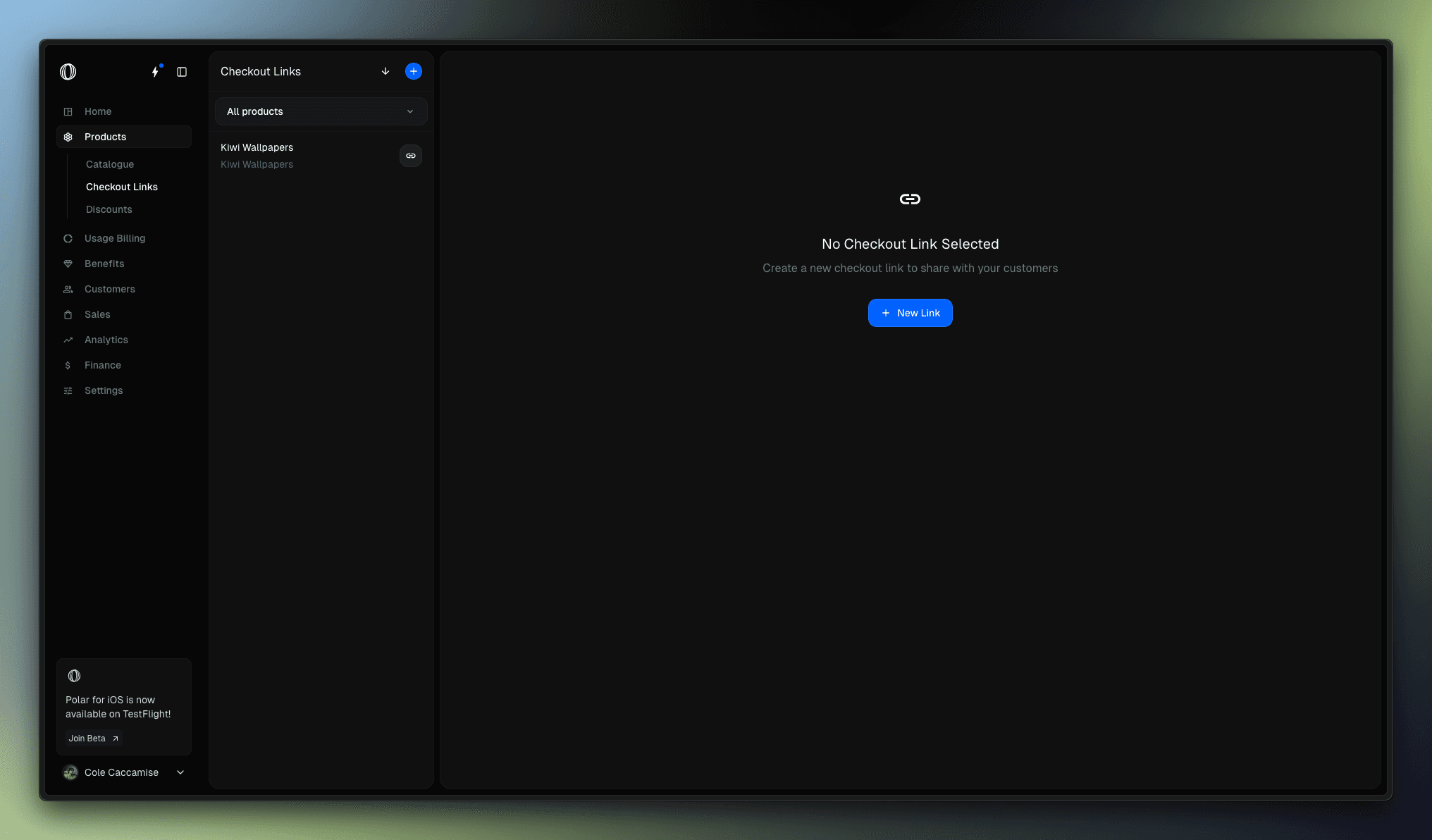Select the Kiwi Wallpapers checkout link row
The image size is (1432, 840).
click(x=321, y=156)
